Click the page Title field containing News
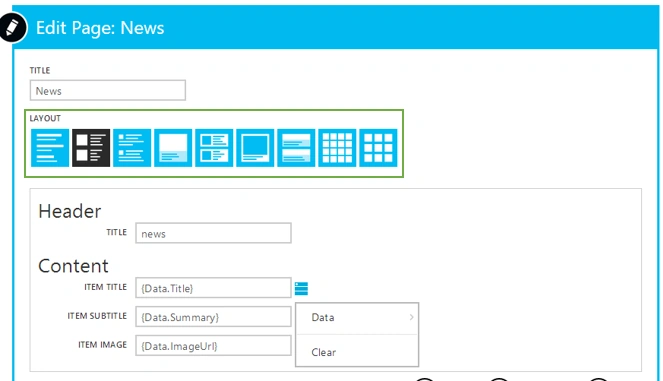The image size is (663, 381). (107, 90)
